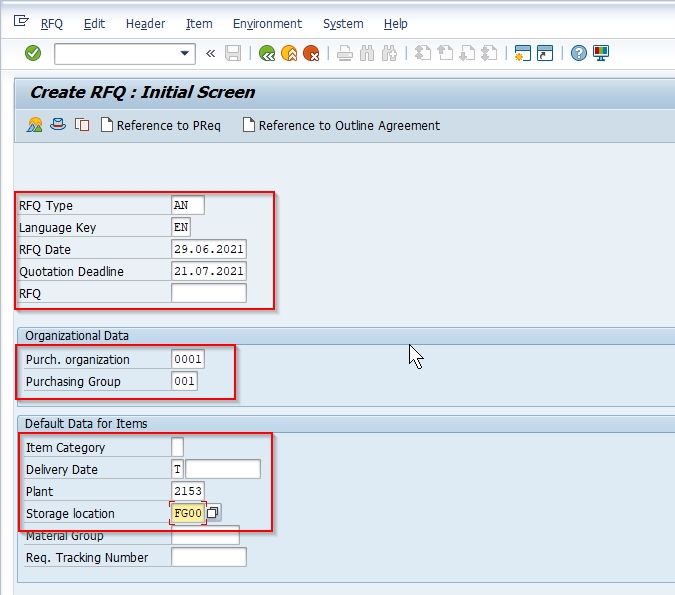Click Reference to Outline Agreement button
675x595 pixels.
point(341,125)
